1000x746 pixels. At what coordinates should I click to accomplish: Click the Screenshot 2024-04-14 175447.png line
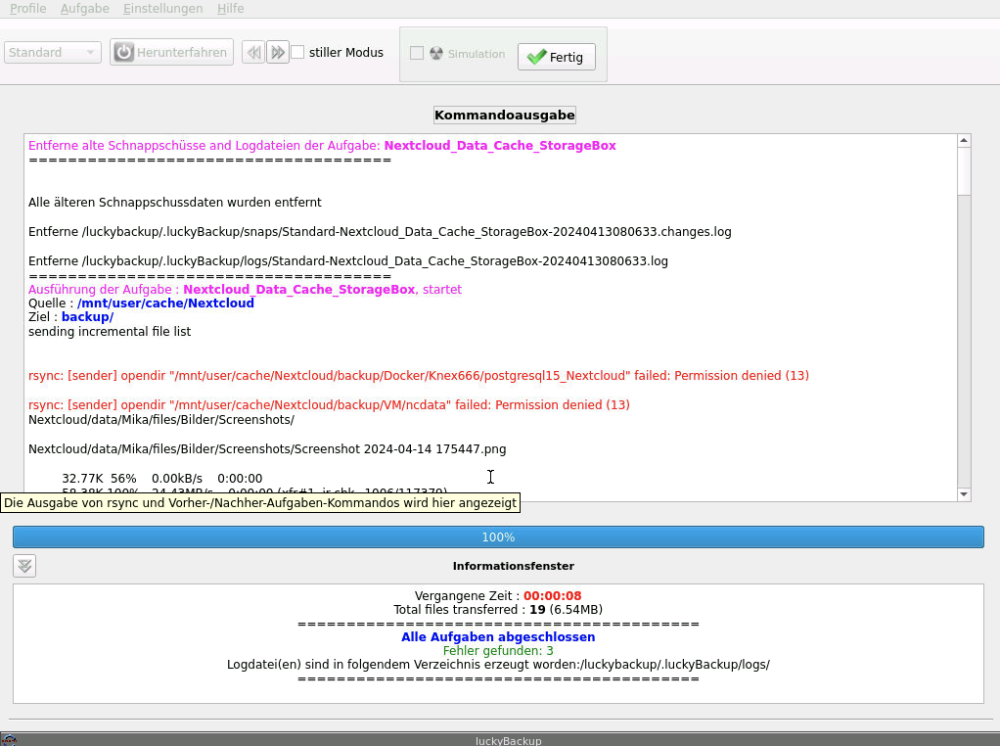click(267, 449)
